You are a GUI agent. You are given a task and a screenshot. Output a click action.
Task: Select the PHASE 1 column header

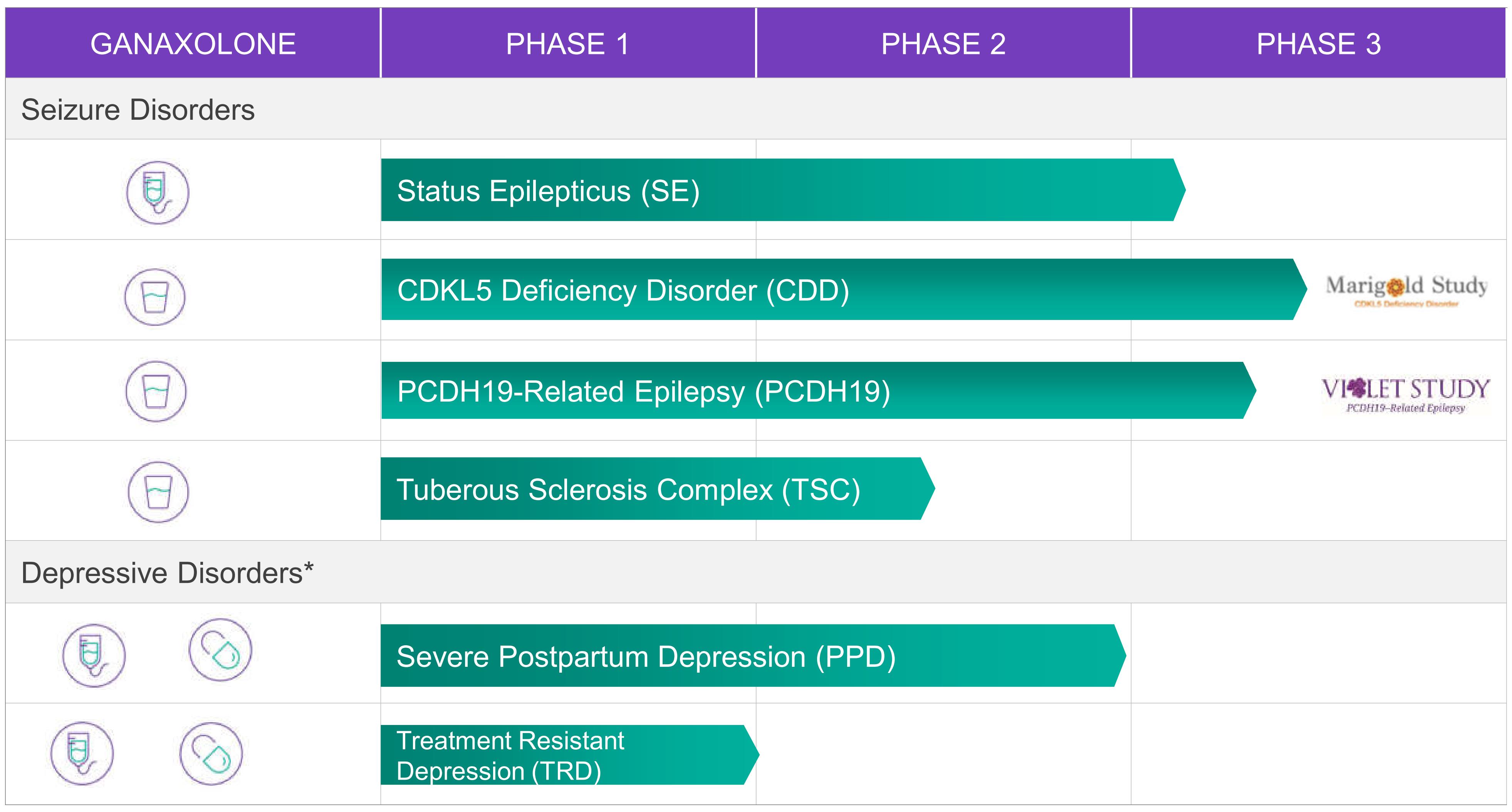click(x=567, y=44)
